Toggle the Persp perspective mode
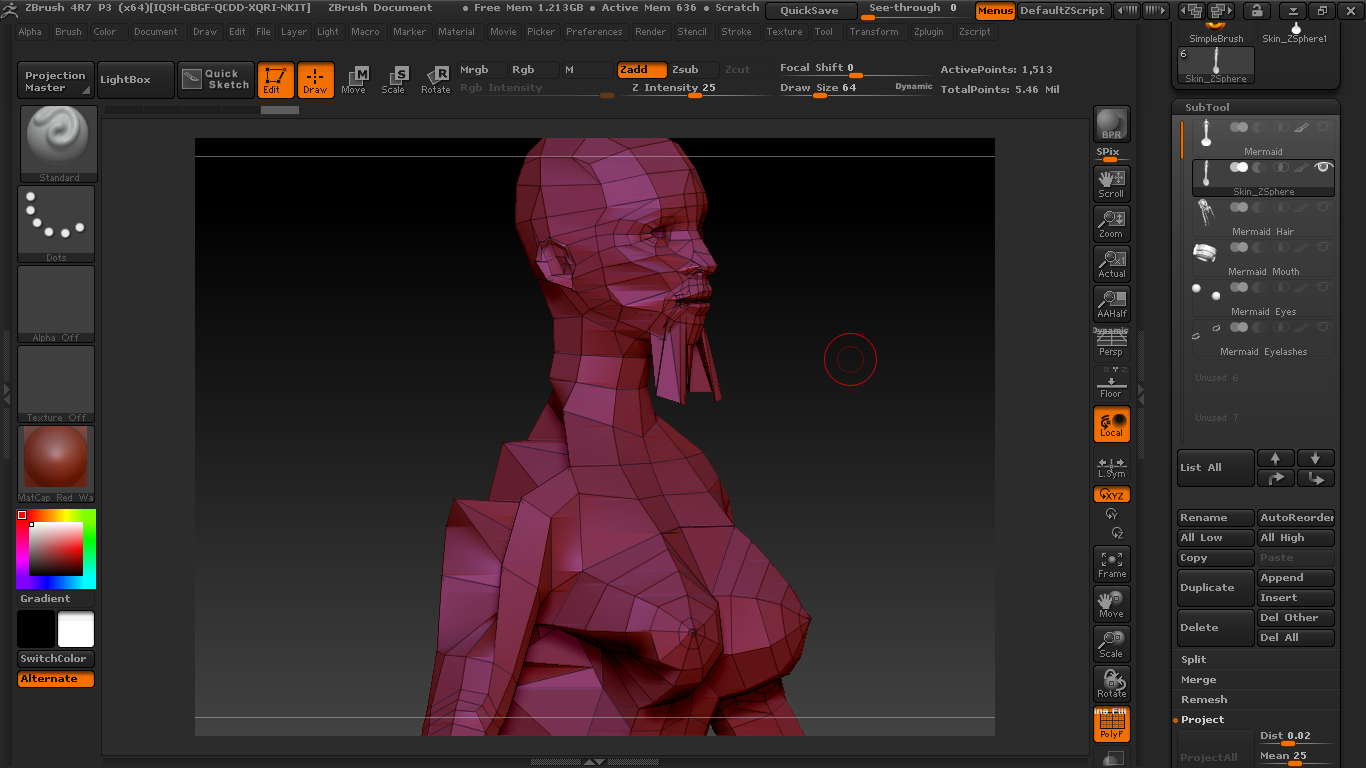The height and width of the screenshot is (768, 1366). 1111,343
